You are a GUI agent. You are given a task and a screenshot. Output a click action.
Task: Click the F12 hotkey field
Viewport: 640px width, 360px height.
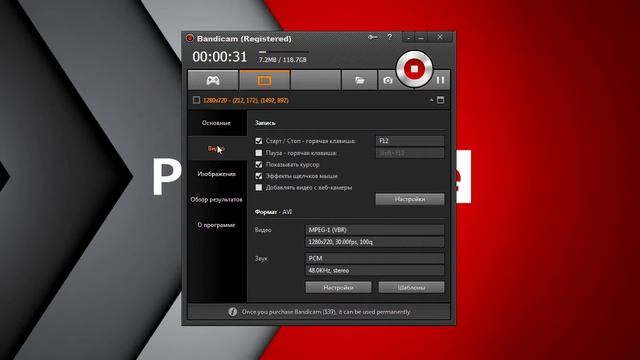click(410, 141)
